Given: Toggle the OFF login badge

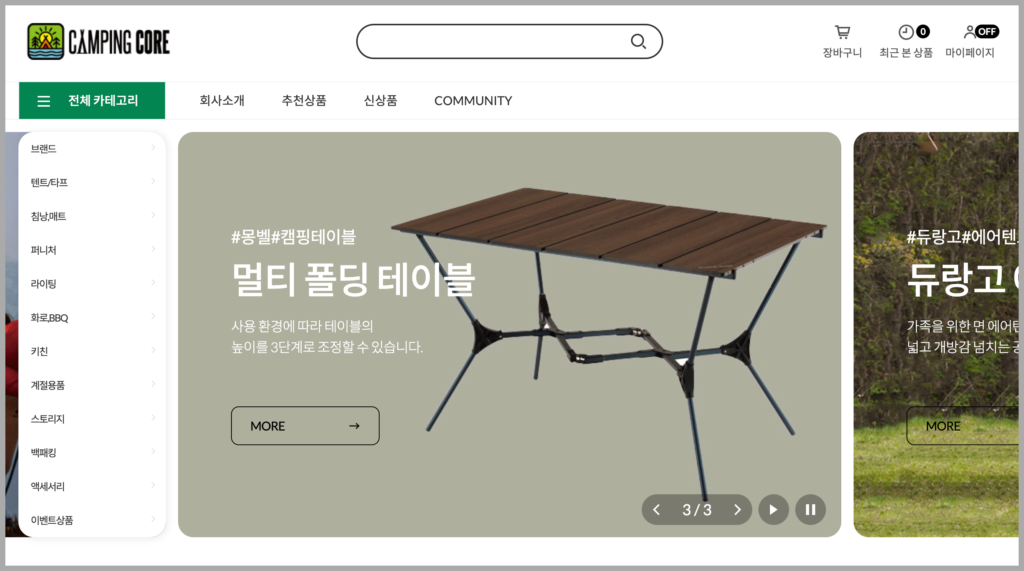Looking at the screenshot, I should point(987,31).
